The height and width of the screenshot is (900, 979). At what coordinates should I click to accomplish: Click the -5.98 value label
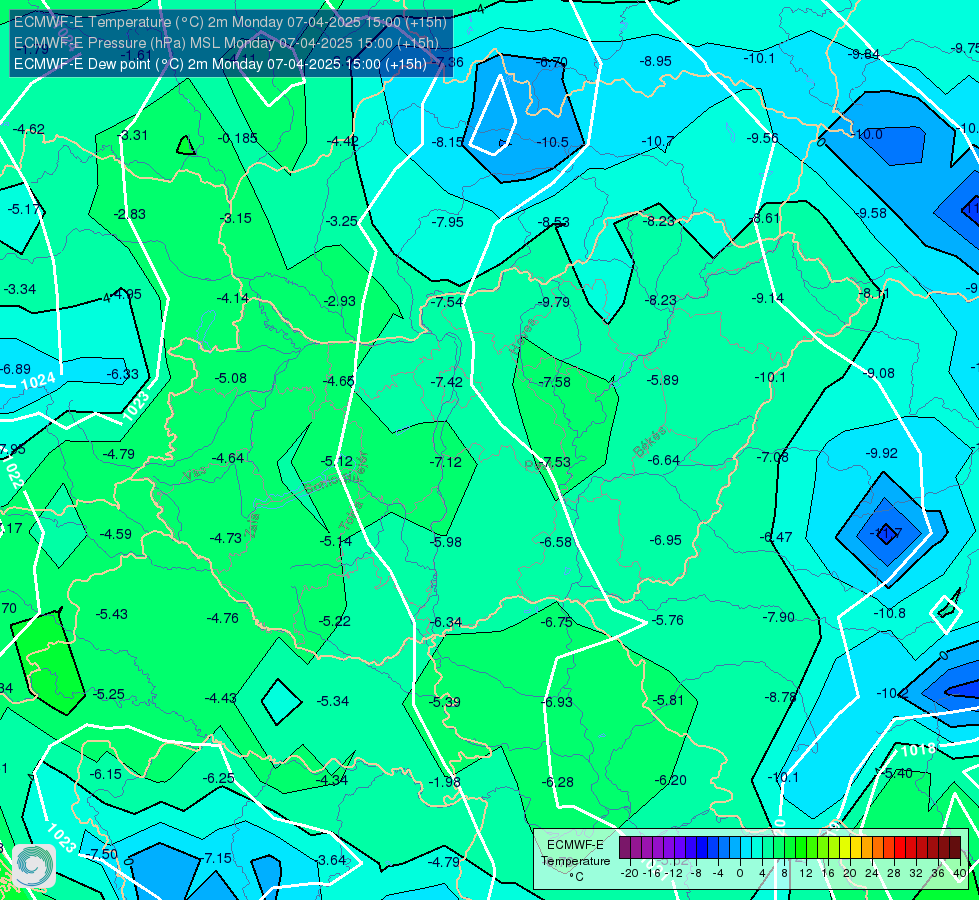pyautogui.click(x=446, y=542)
